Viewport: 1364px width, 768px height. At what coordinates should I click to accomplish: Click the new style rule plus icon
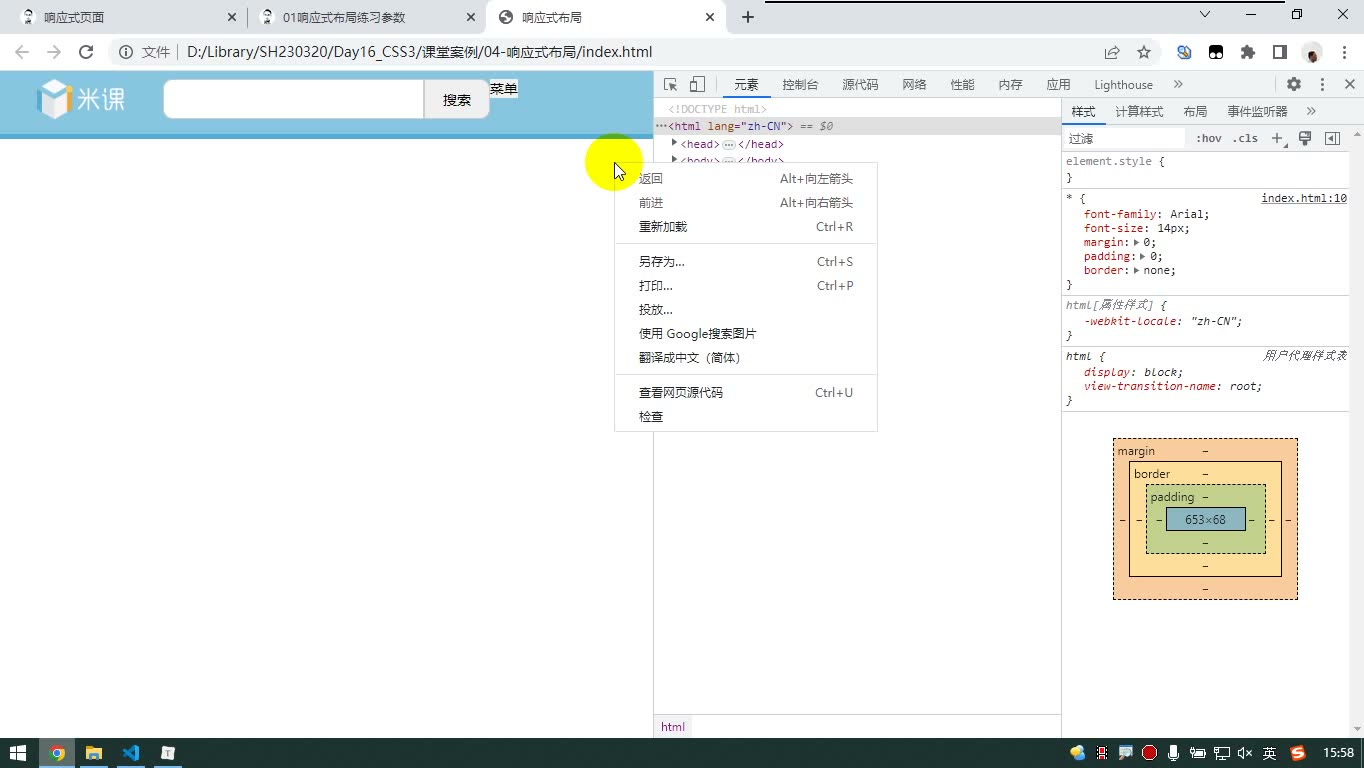[1278, 139]
